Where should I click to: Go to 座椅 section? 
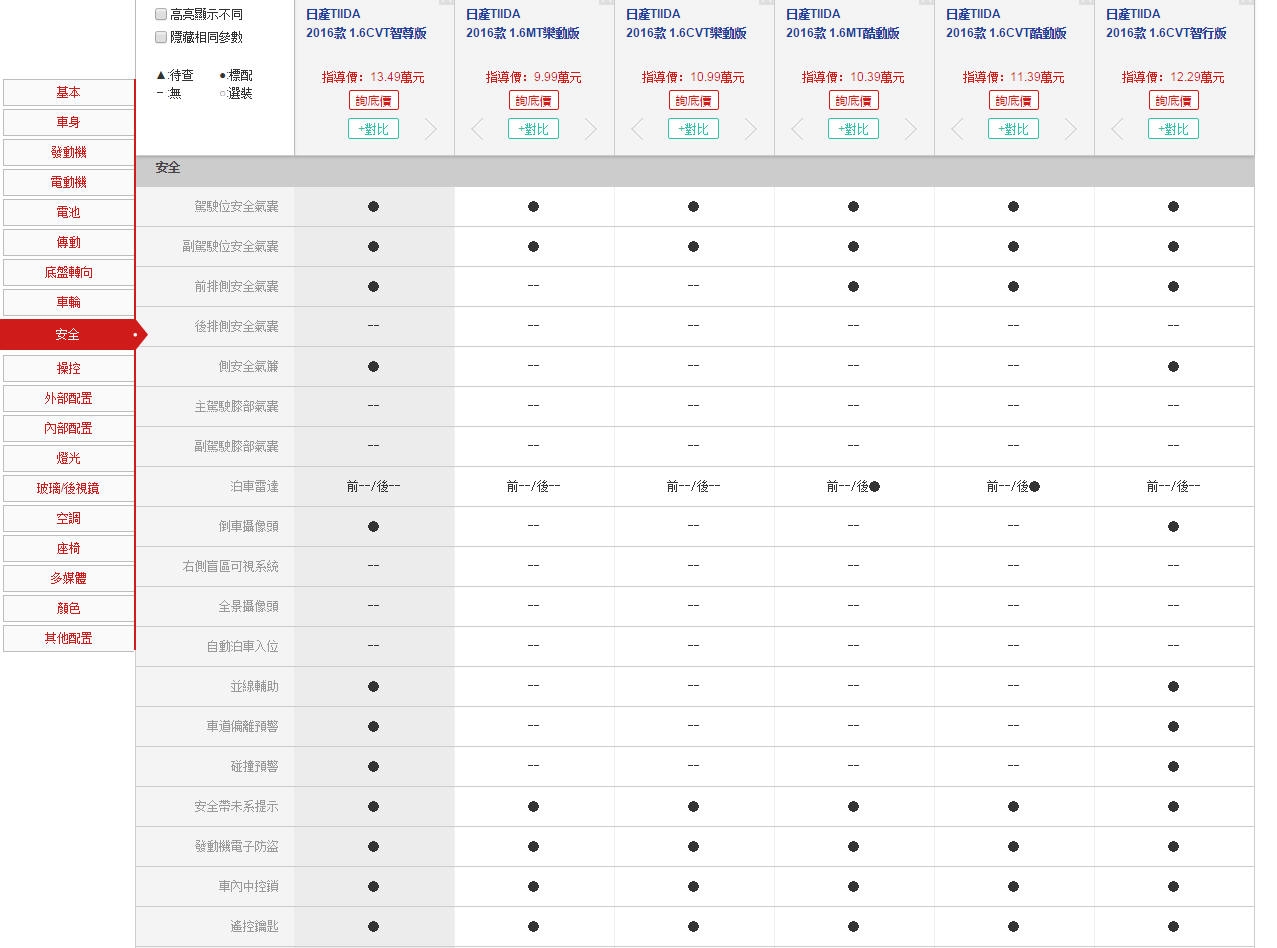click(68, 548)
